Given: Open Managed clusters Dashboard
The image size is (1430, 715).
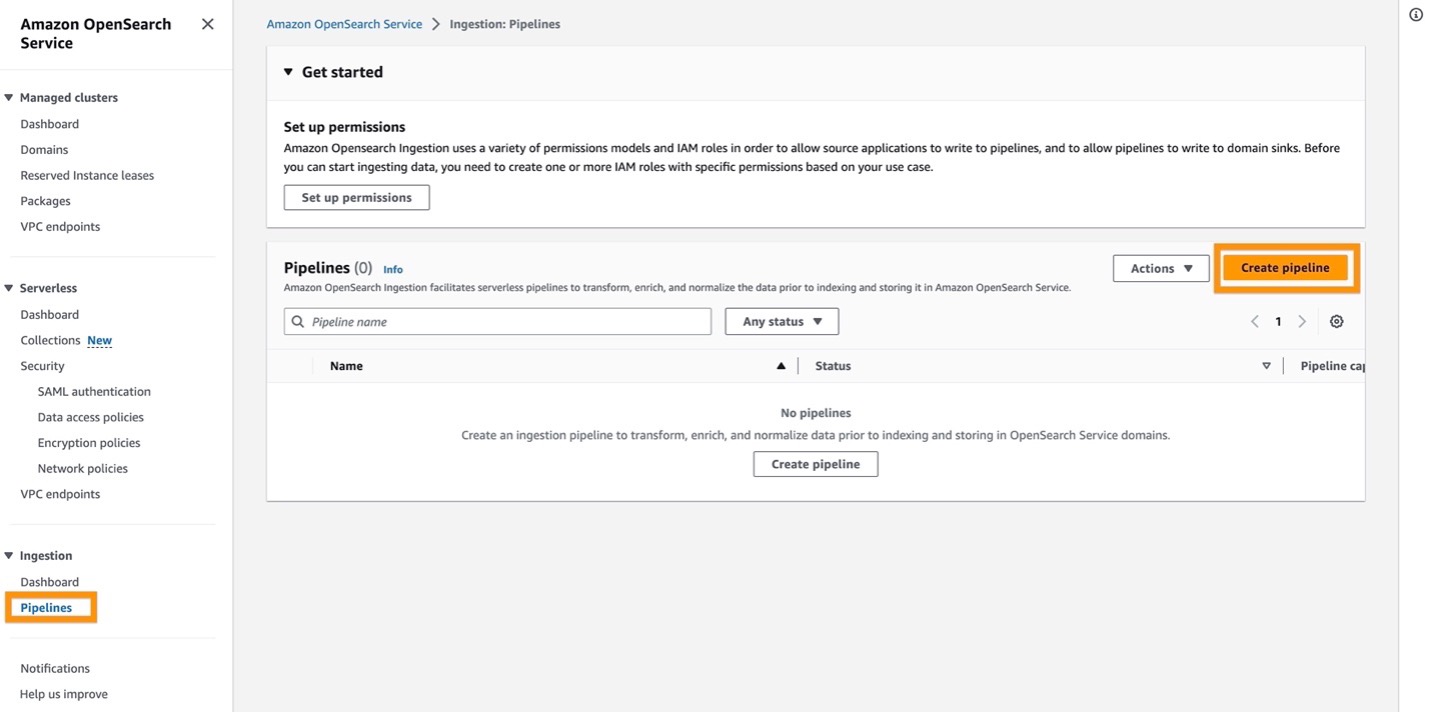Looking at the screenshot, I should (50, 124).
